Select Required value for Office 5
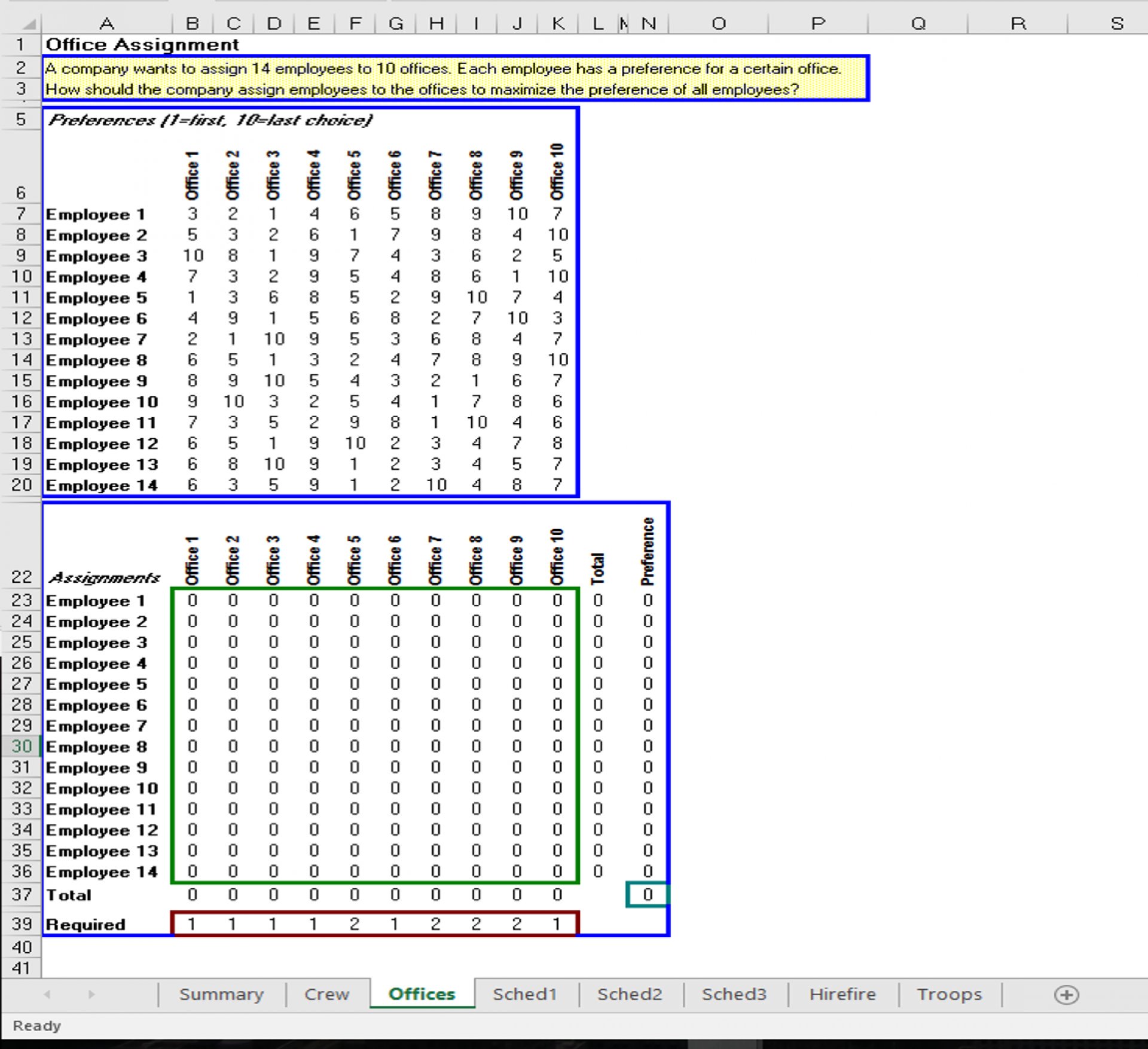 click(x=355, y=924)
